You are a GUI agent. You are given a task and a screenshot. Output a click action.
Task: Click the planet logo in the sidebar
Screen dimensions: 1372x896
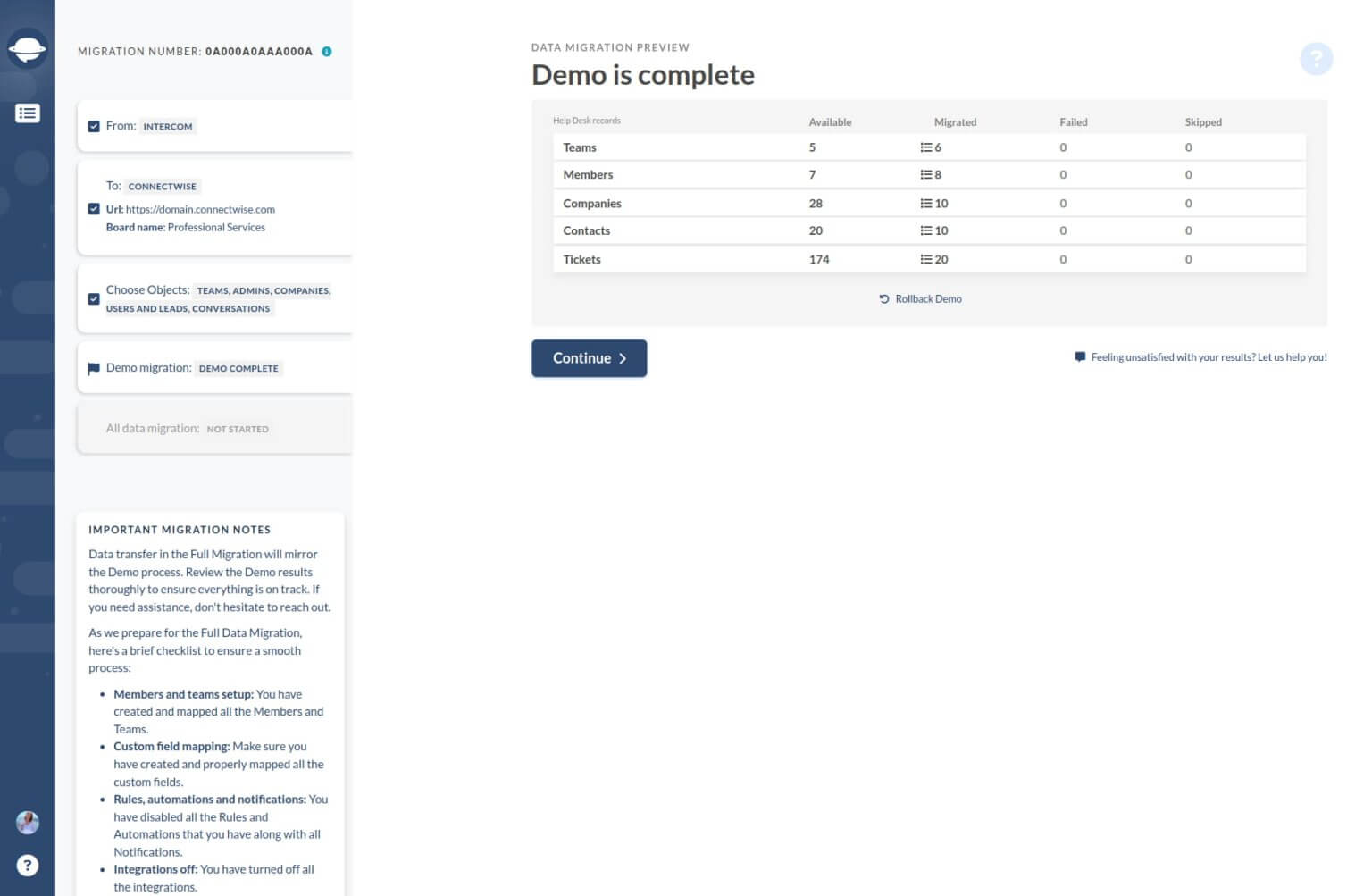pyautogui.click(x=28, y=49)
